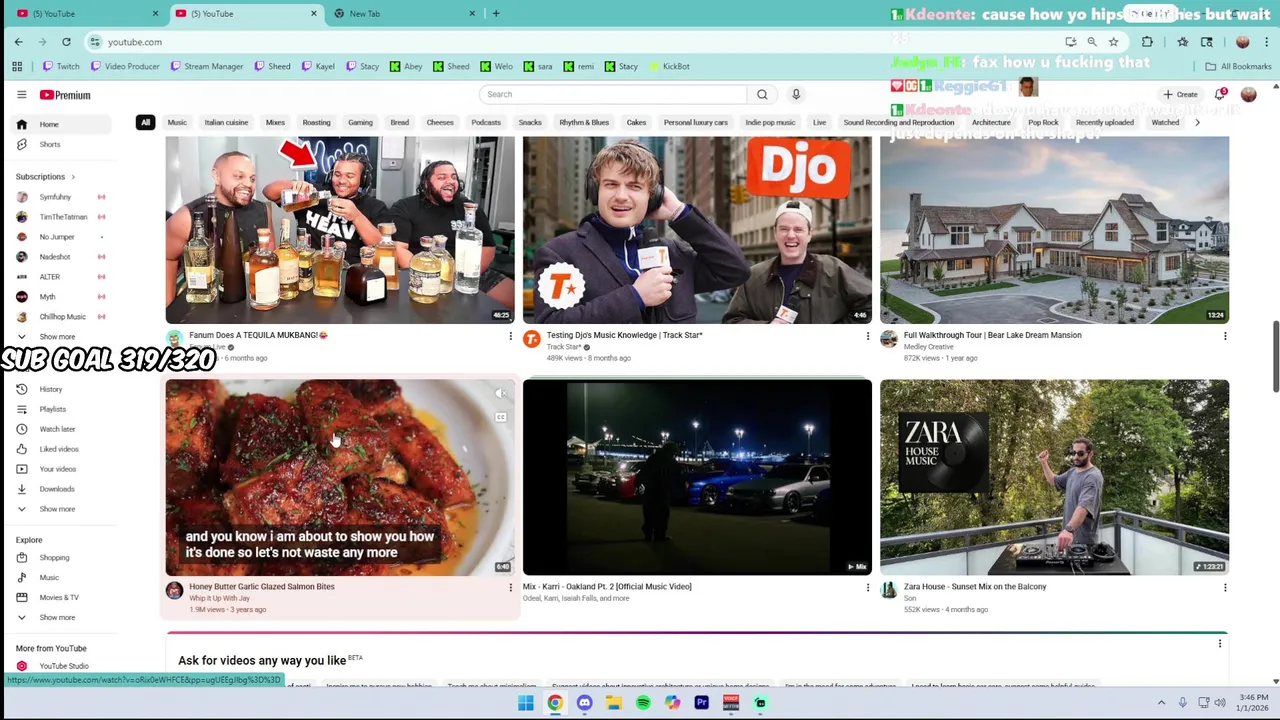This screenshot has height=720, width=1280.
Task: Open options for Bear Lake Dream Mansion video
Action: pyautogui.click(x=1224, y=336)
